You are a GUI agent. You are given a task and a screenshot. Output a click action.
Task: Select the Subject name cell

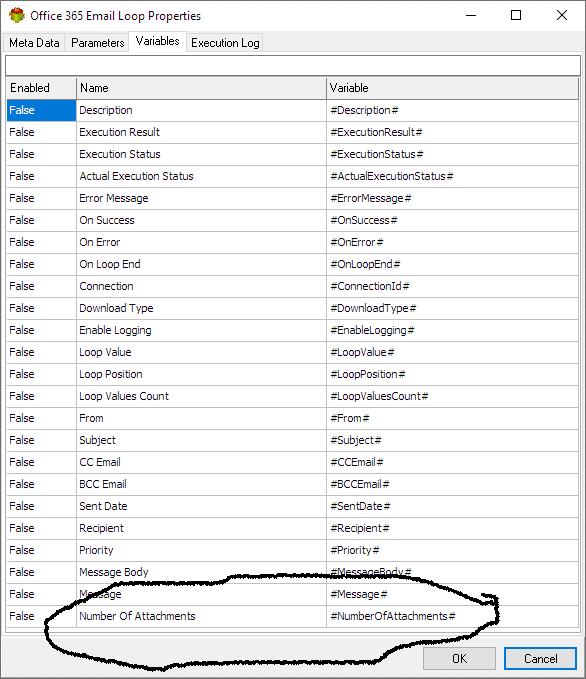click(201, 440)
